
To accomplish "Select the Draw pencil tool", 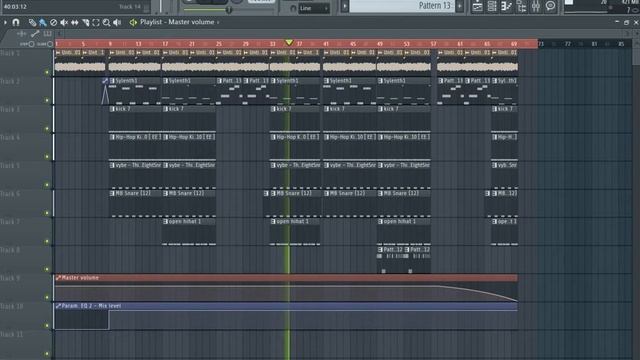I will point(32,22).
